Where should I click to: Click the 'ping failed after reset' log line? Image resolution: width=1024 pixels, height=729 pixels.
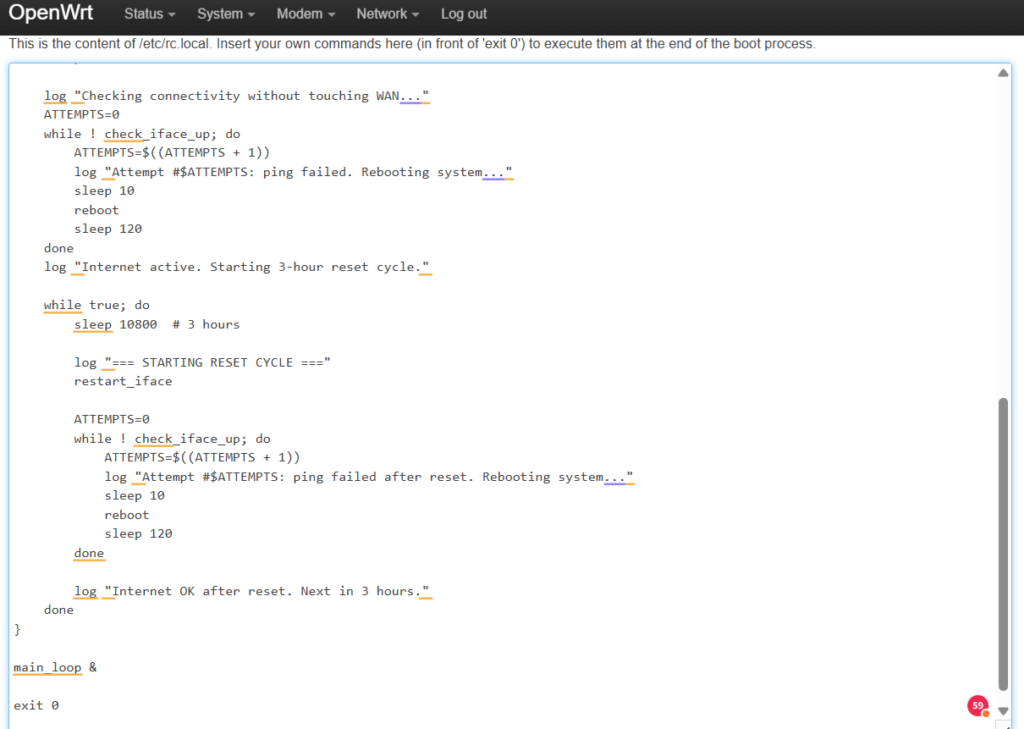click(369, 477)
